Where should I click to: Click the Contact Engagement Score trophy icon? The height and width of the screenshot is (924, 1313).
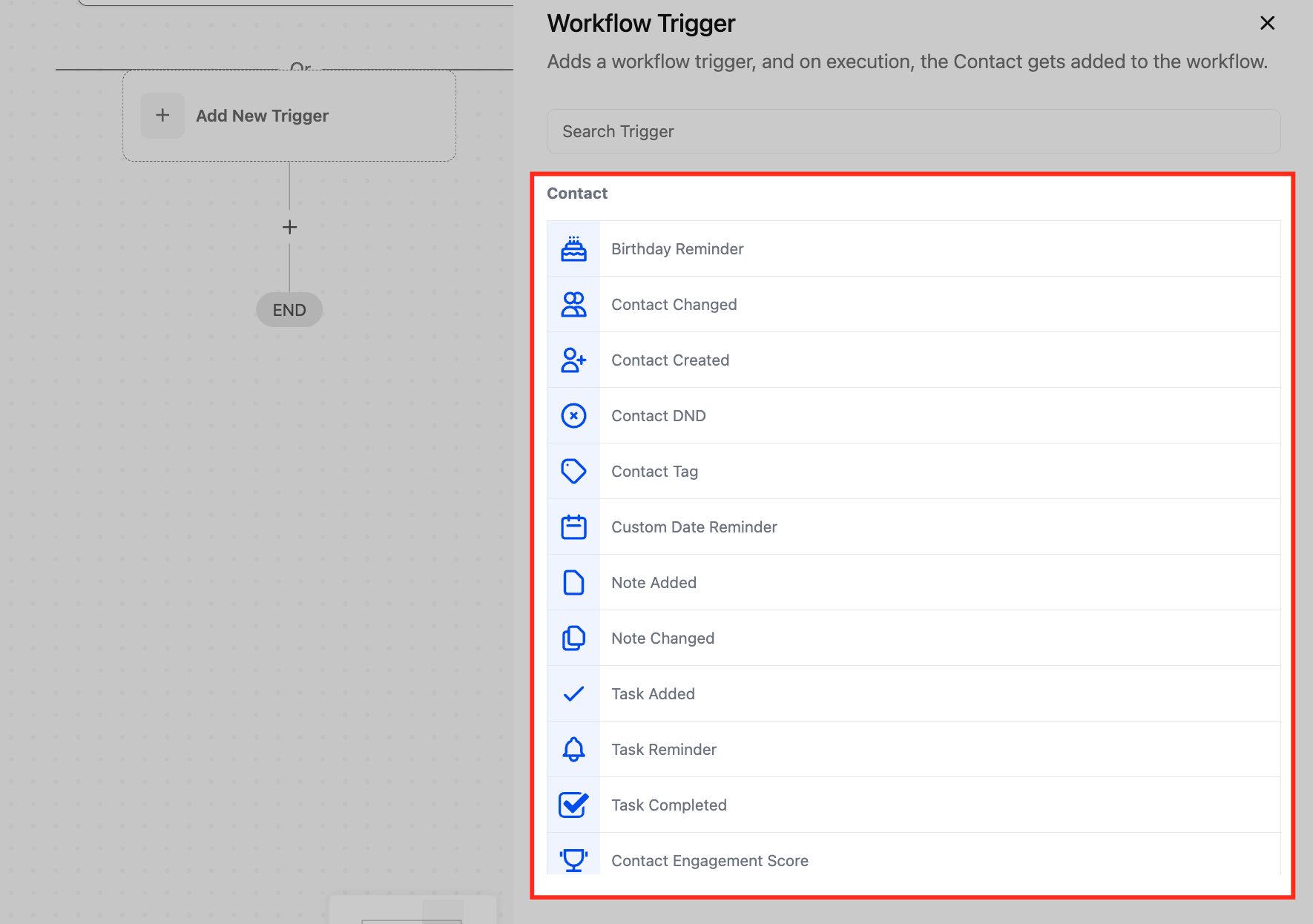[573, 860]
